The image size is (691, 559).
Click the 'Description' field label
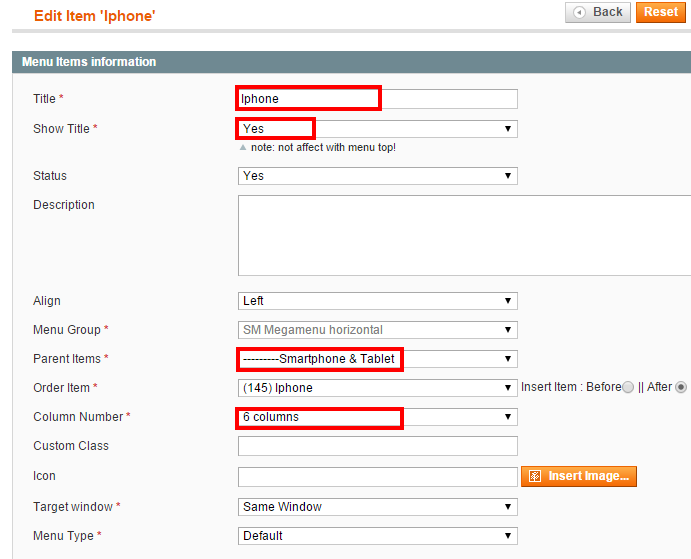point(64,205)
